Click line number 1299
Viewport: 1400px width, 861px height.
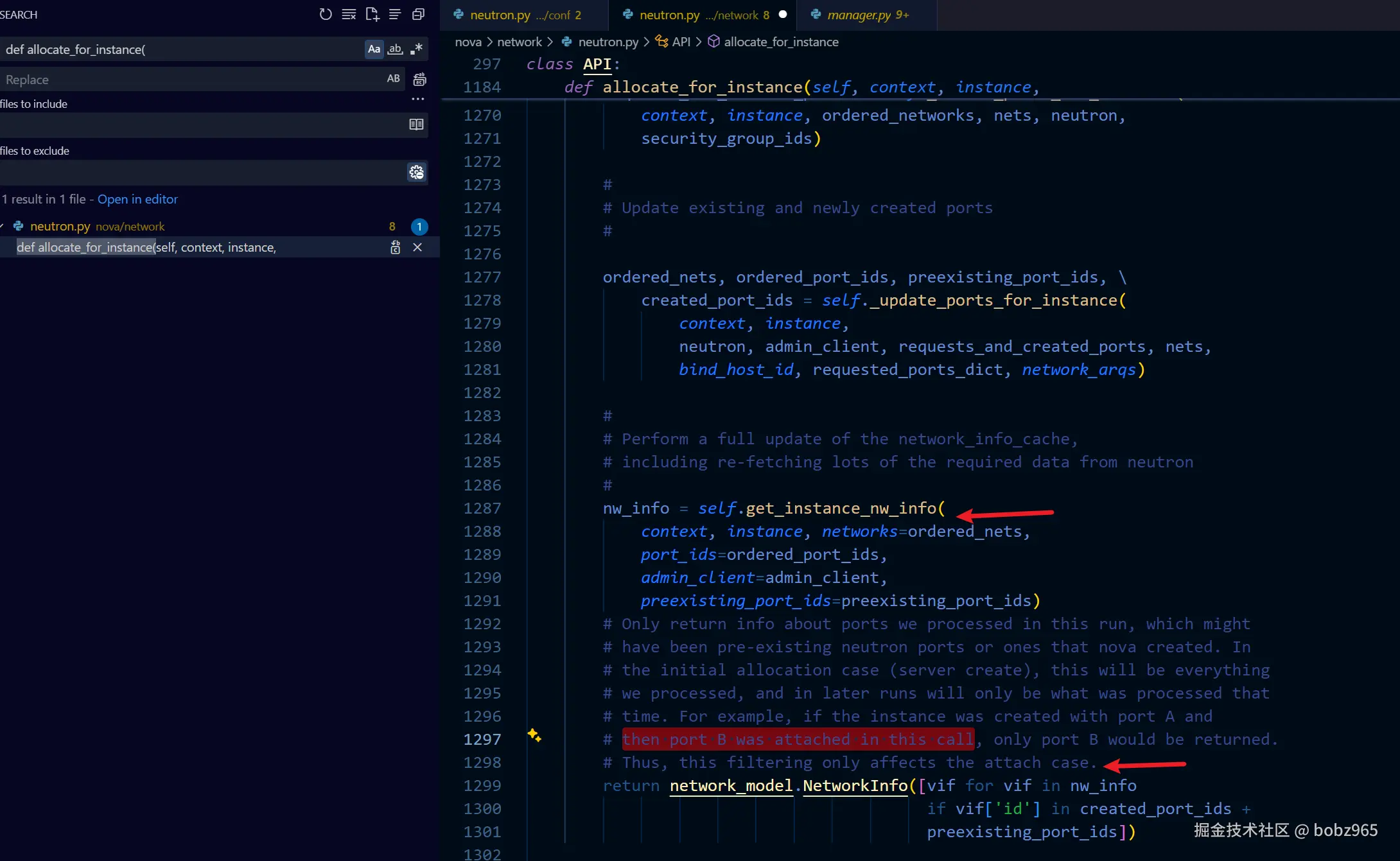point(482,786)
